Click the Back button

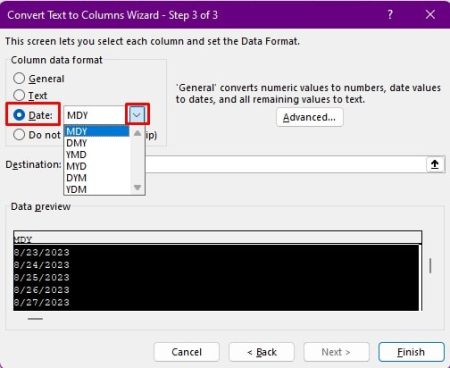click(x=262, y=352)
